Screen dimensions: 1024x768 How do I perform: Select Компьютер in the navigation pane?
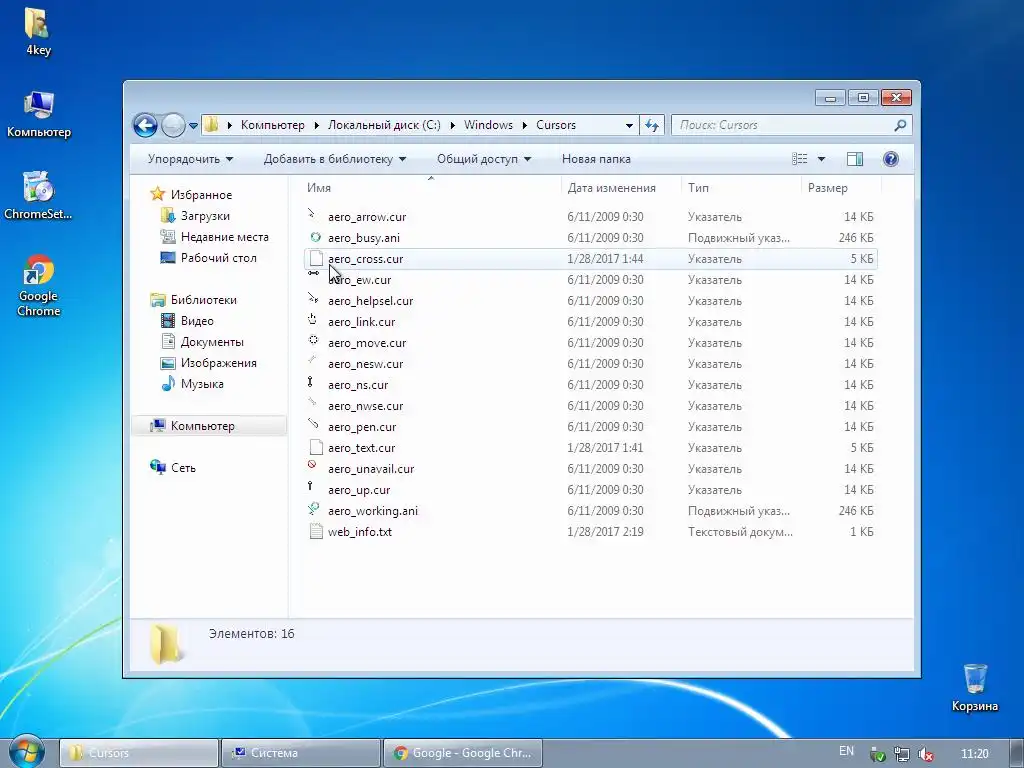(202, 426)
